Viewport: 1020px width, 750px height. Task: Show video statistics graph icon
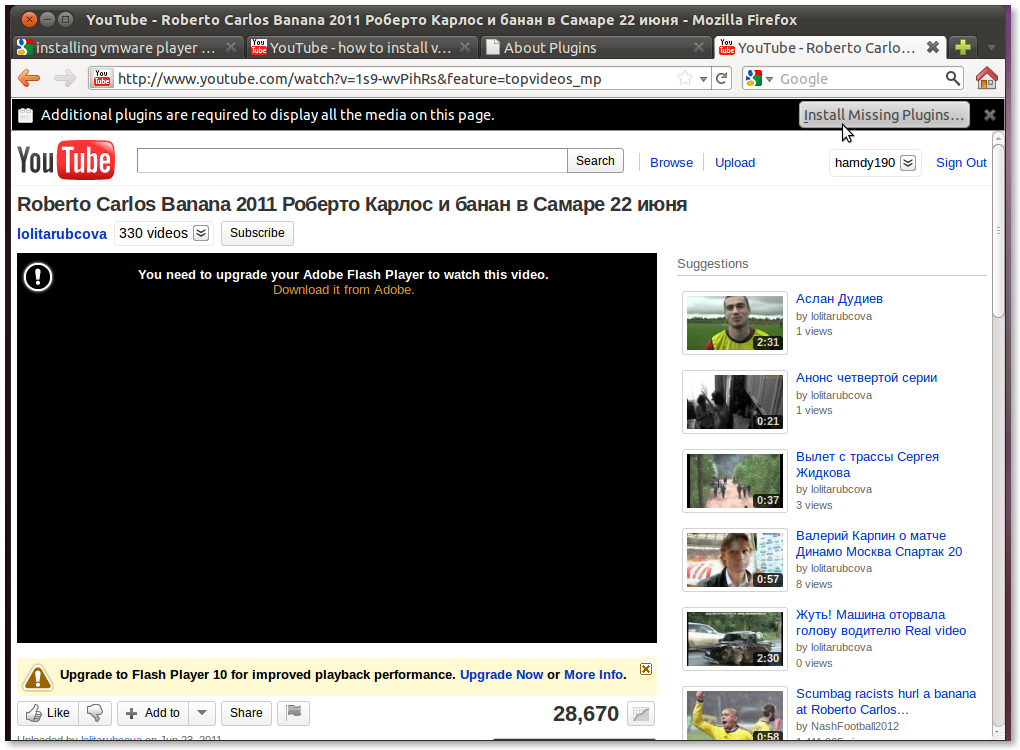pos(641,714)
